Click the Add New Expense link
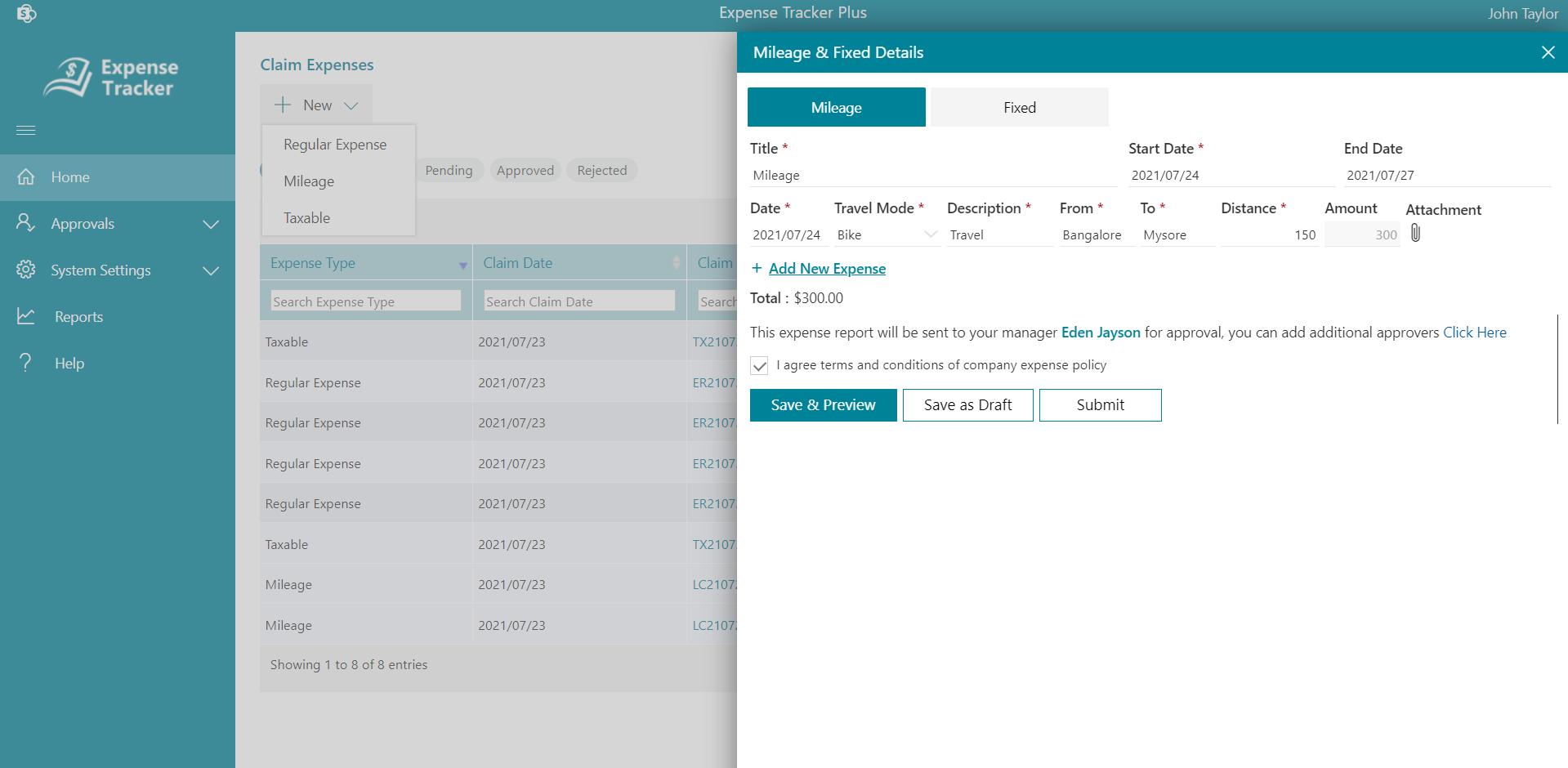The width and height of the screenshot is (1568, 768). pos(827,268)
